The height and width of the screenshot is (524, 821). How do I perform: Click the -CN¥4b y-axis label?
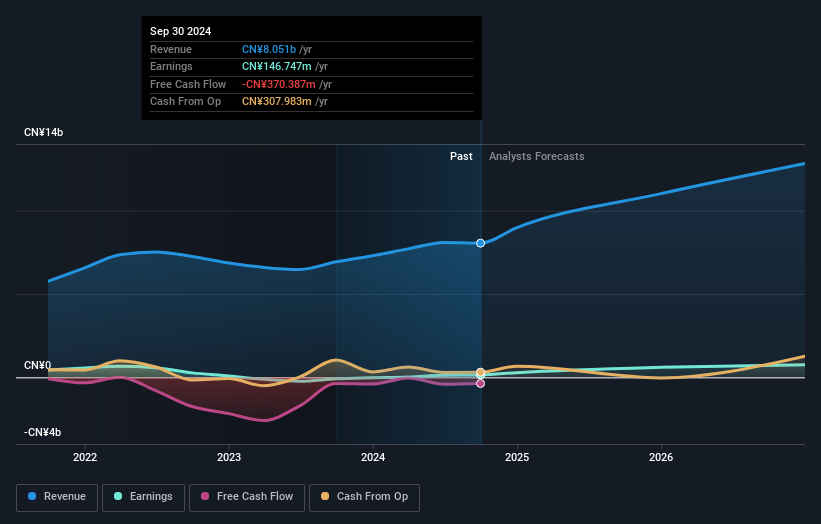42,432
